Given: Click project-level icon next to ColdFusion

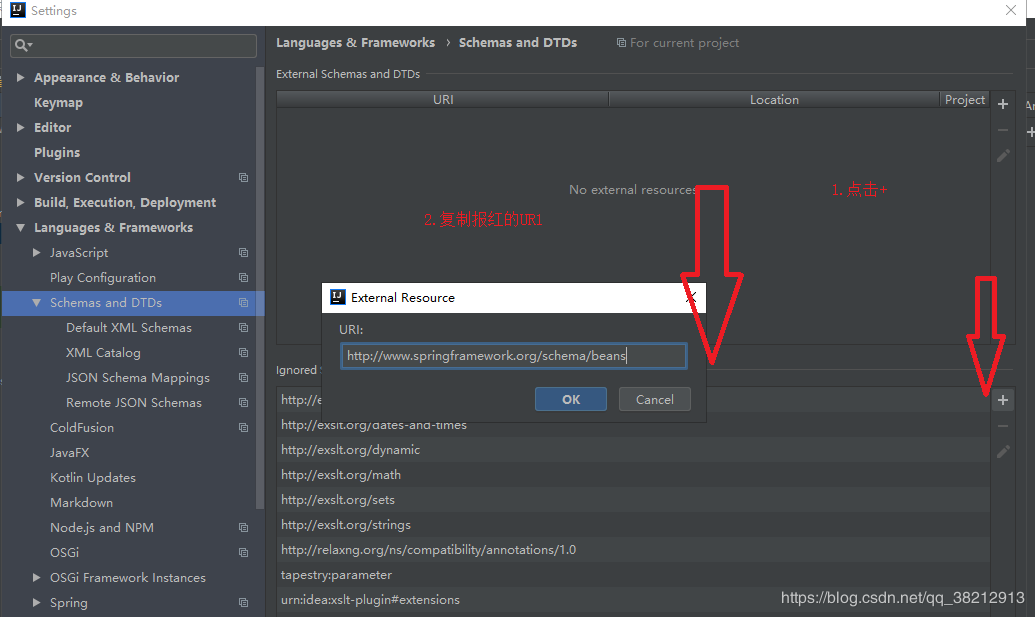Looking at the screenshot, I should (x=244, y=428).
